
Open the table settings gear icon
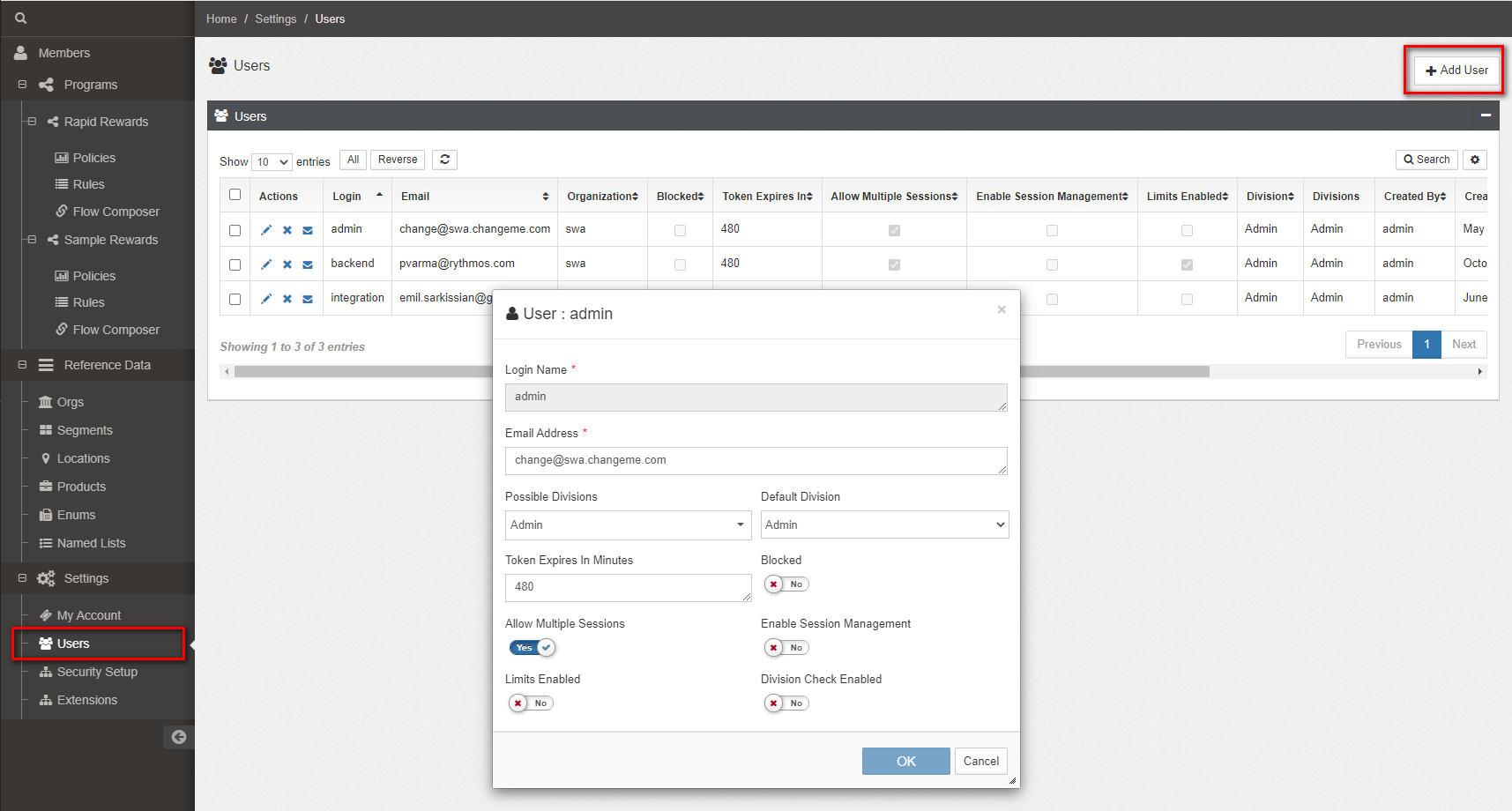point(1475,160)
